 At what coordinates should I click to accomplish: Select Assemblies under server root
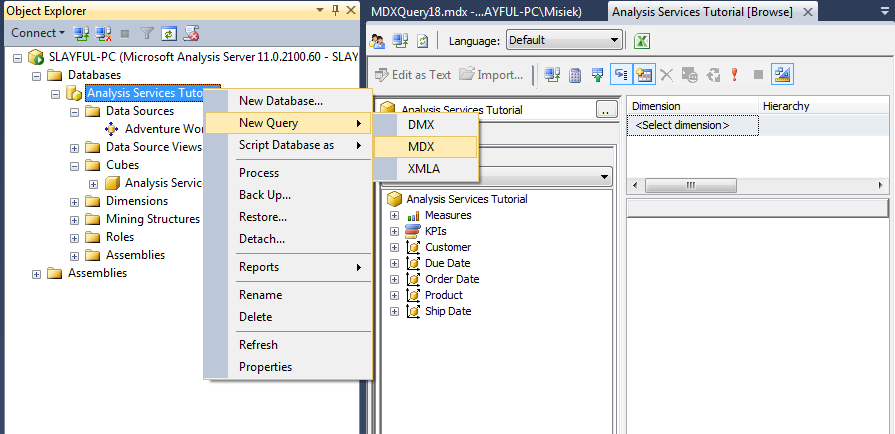click(x=98, y=273)
